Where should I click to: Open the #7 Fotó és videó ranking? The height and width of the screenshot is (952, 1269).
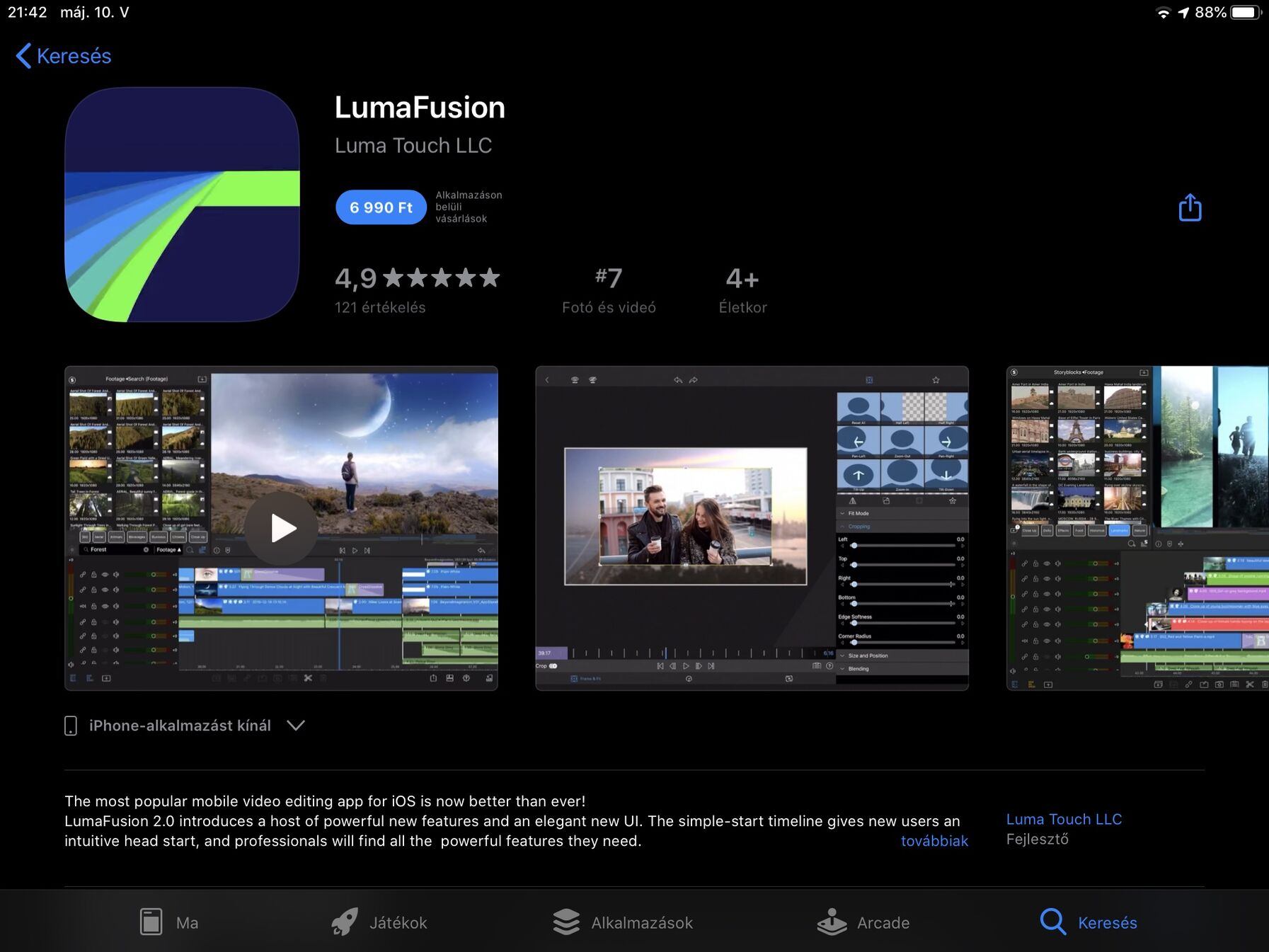609,290
